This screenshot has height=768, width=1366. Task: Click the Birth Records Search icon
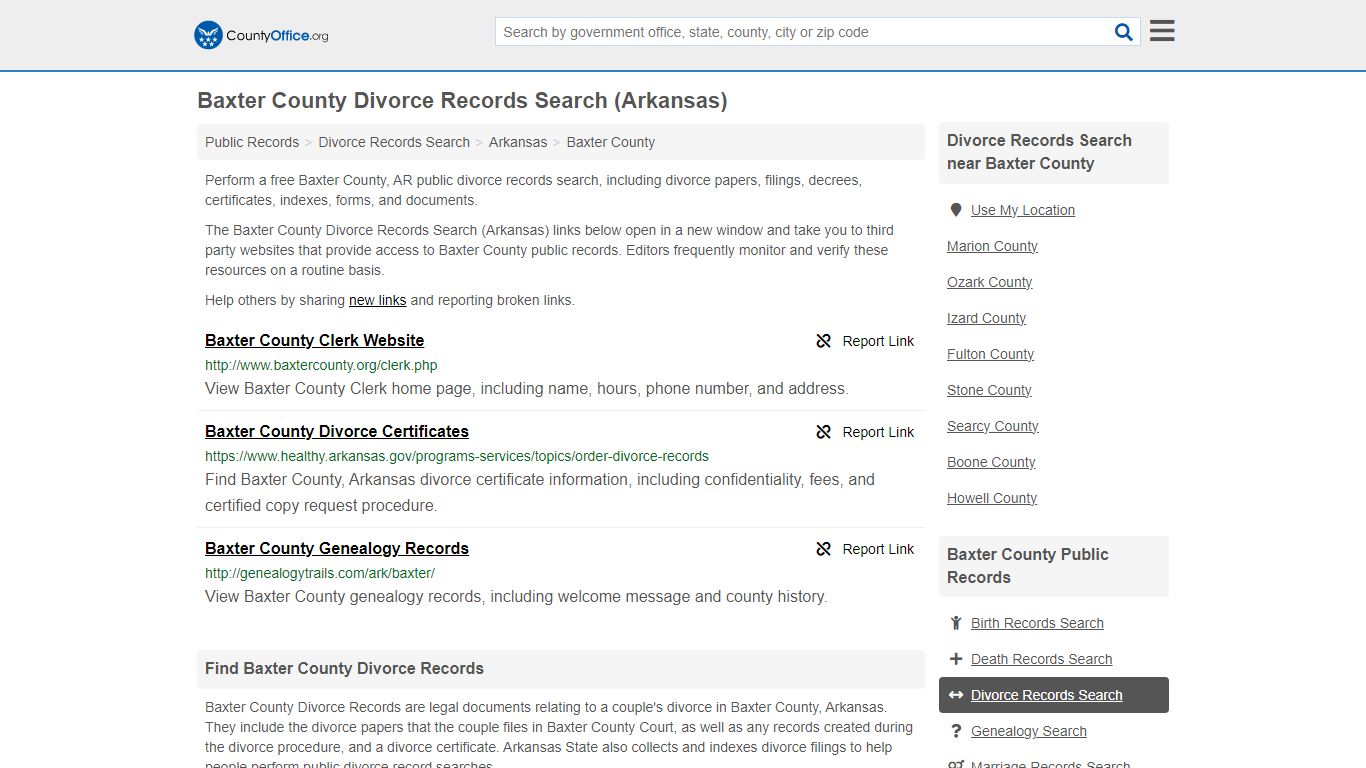pyautogui.click(x=956, y=623)
